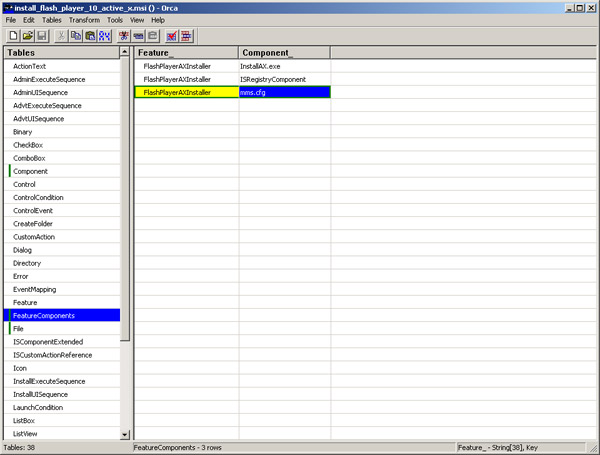Click the Open folder toolbar icon
The image size is (600, 455).
coord(28,36)
